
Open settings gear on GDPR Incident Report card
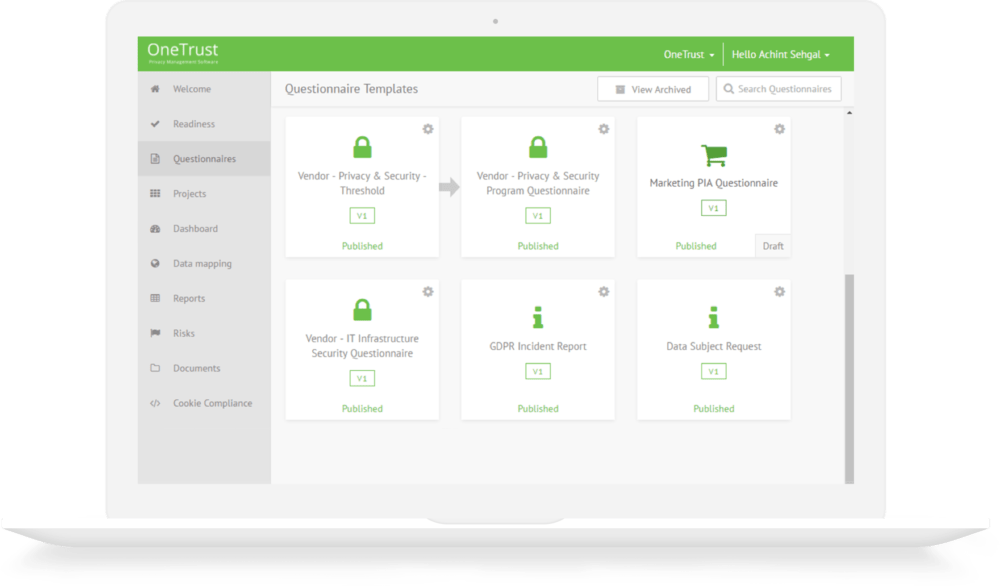click(603, 291)
